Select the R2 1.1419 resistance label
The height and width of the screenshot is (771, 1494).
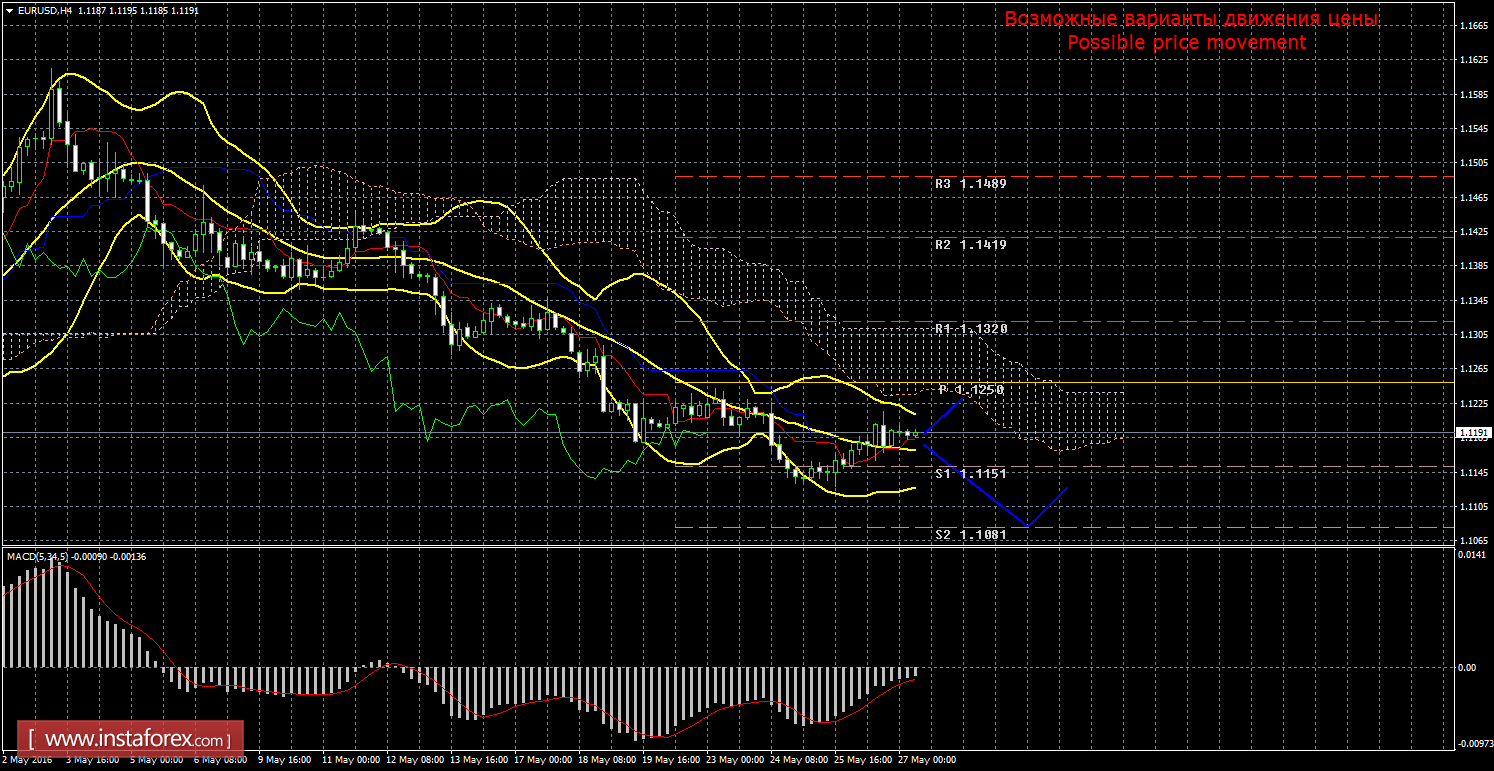pyautogui.click(x=970, y=244)
